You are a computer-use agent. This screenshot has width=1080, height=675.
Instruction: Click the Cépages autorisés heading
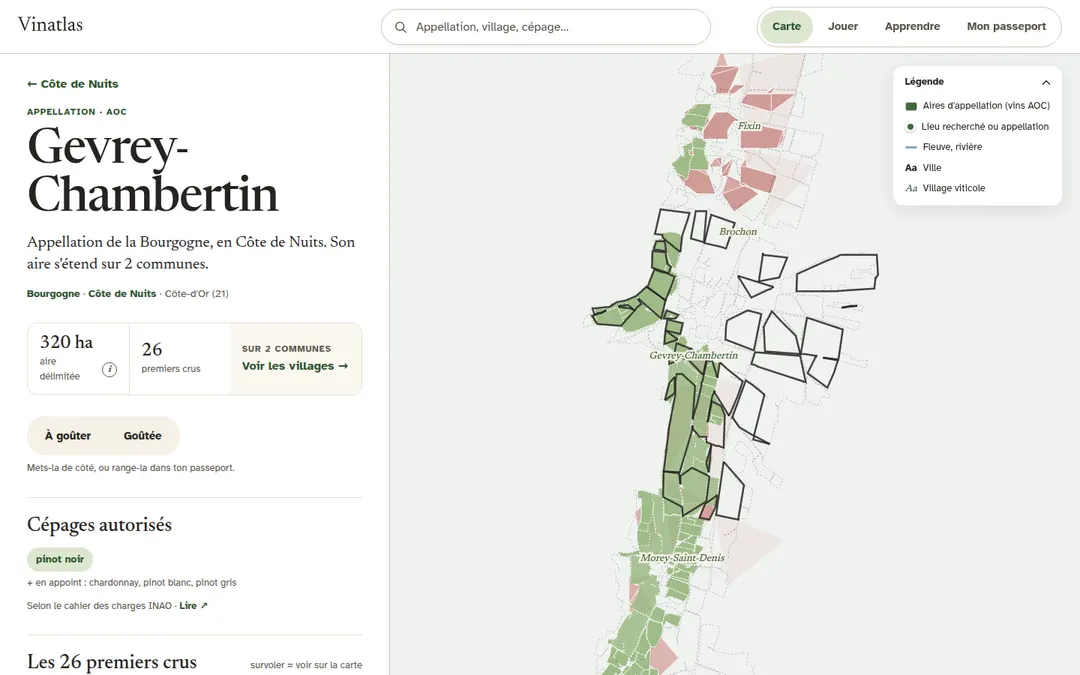coord(99,525)
